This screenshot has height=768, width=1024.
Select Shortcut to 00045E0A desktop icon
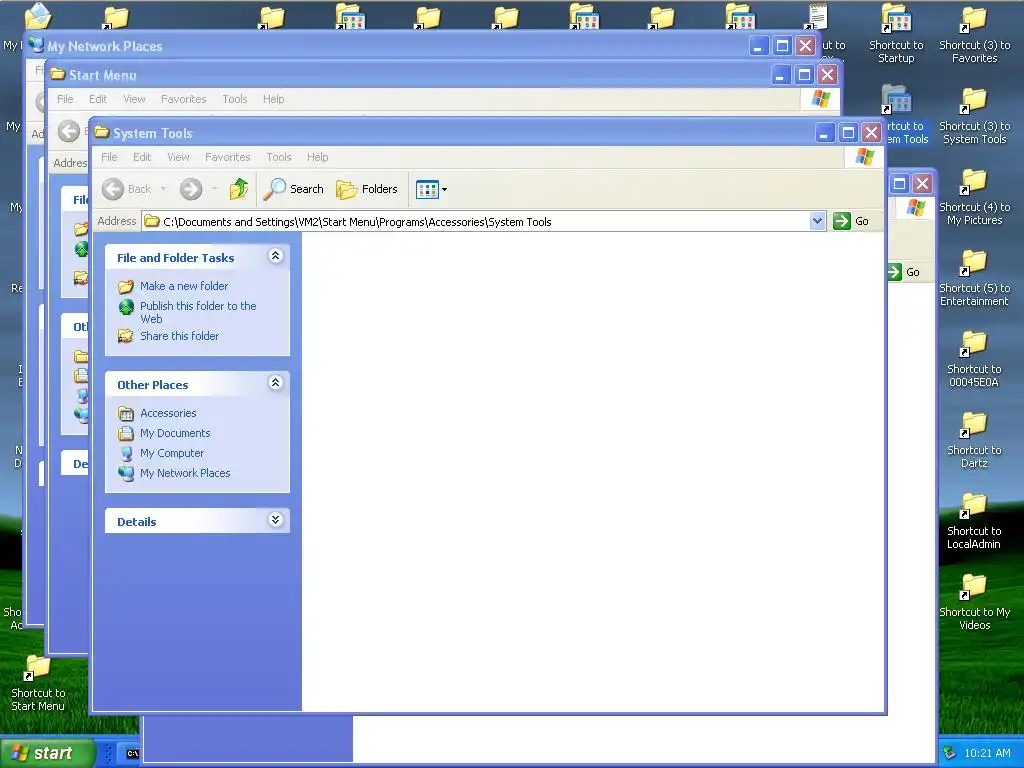point(974,359)
